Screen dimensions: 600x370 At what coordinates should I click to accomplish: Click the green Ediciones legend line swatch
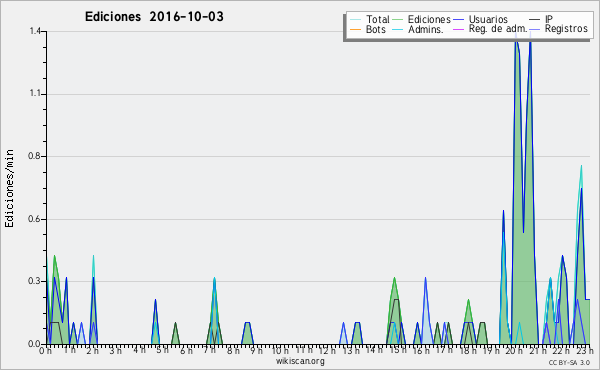point(398,20)
